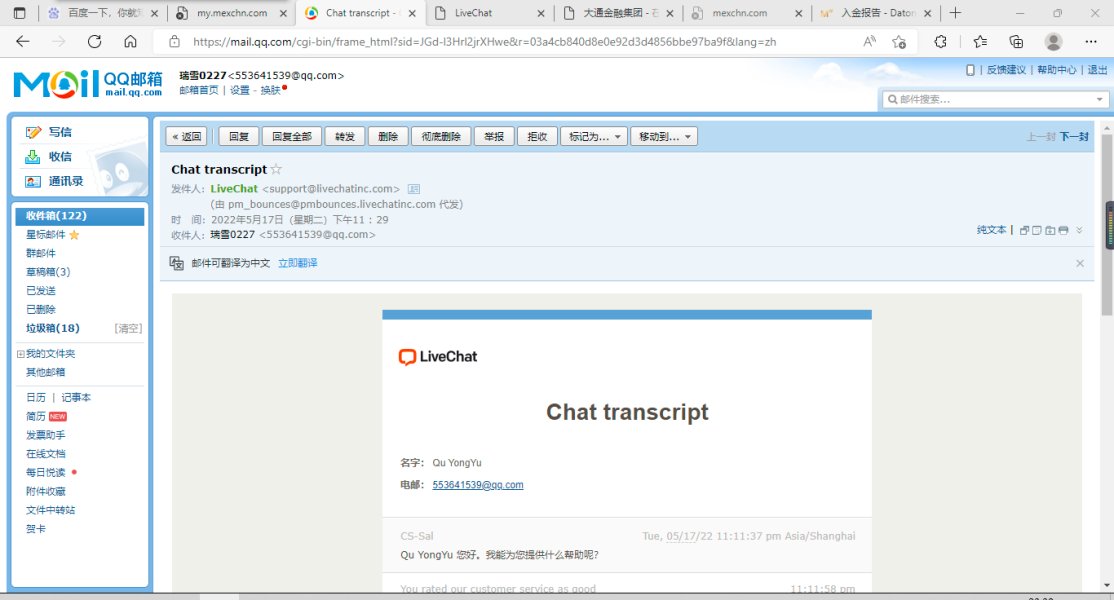This screenshot has height=600, width=1114.
Task: Click the translate icon in the notice bar
Action: click(x=177, y=263)
